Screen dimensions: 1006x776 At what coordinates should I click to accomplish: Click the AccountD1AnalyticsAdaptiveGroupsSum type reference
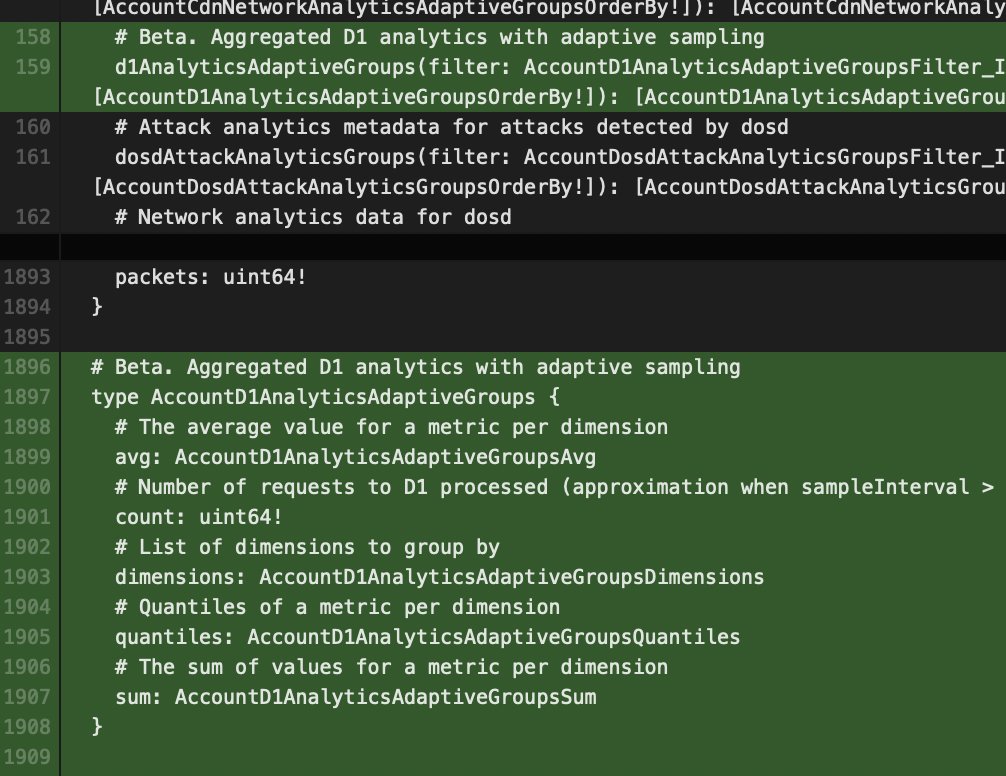(x=385, y=697)
